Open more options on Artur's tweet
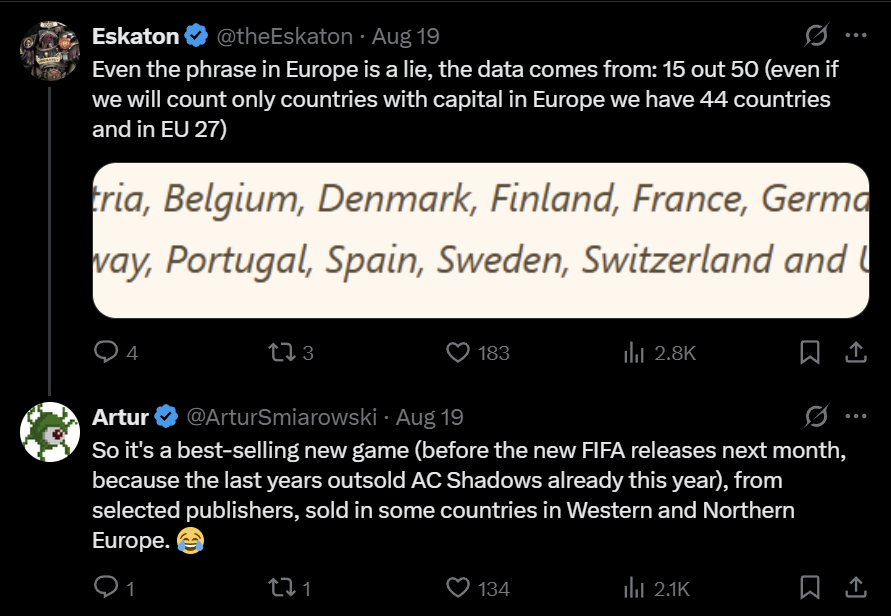Image resolution: width=891 pixels, height=616 pixels. 856,416
